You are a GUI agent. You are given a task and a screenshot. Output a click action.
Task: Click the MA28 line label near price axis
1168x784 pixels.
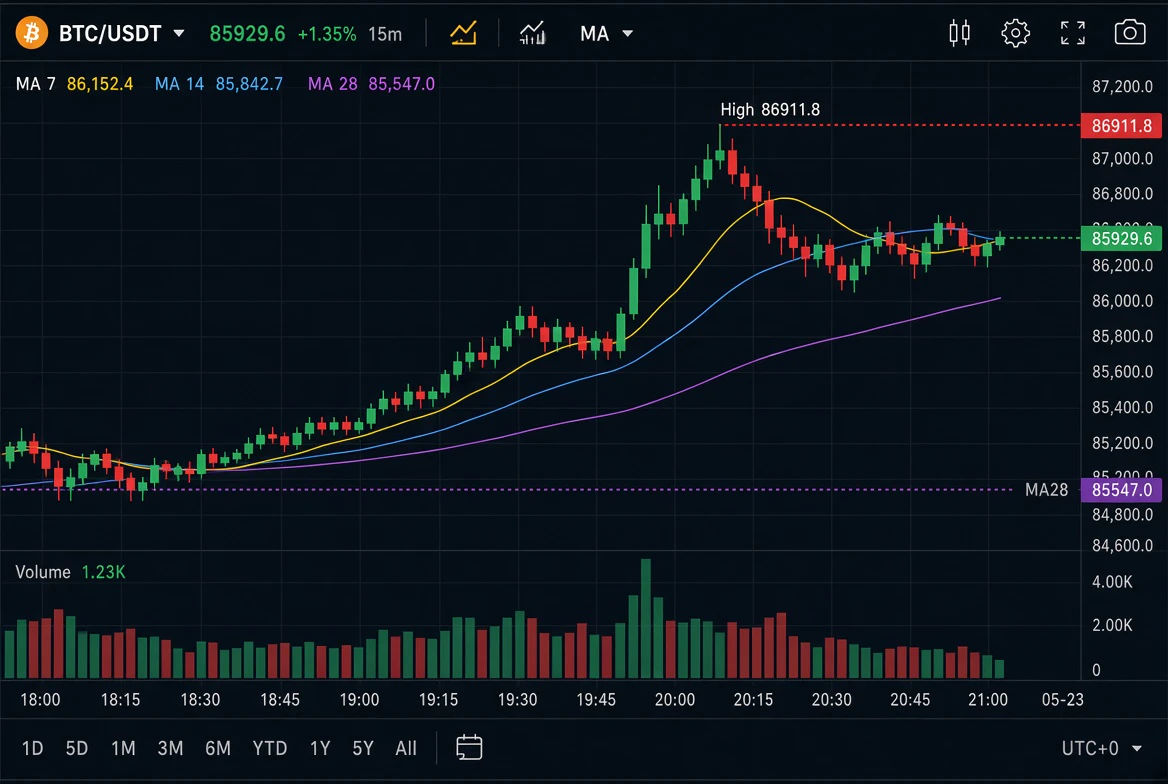(1047, 490)
